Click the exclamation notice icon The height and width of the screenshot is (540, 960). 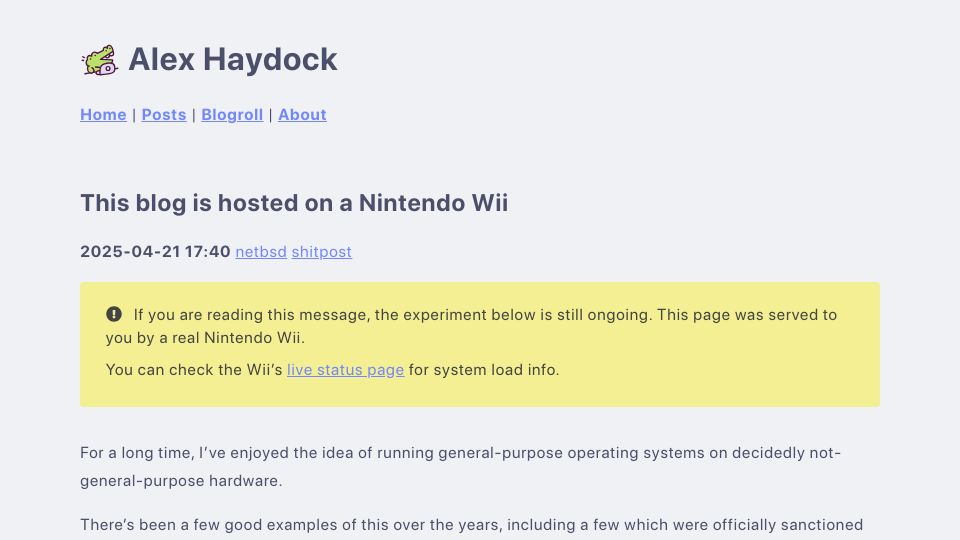coord(114,314)
